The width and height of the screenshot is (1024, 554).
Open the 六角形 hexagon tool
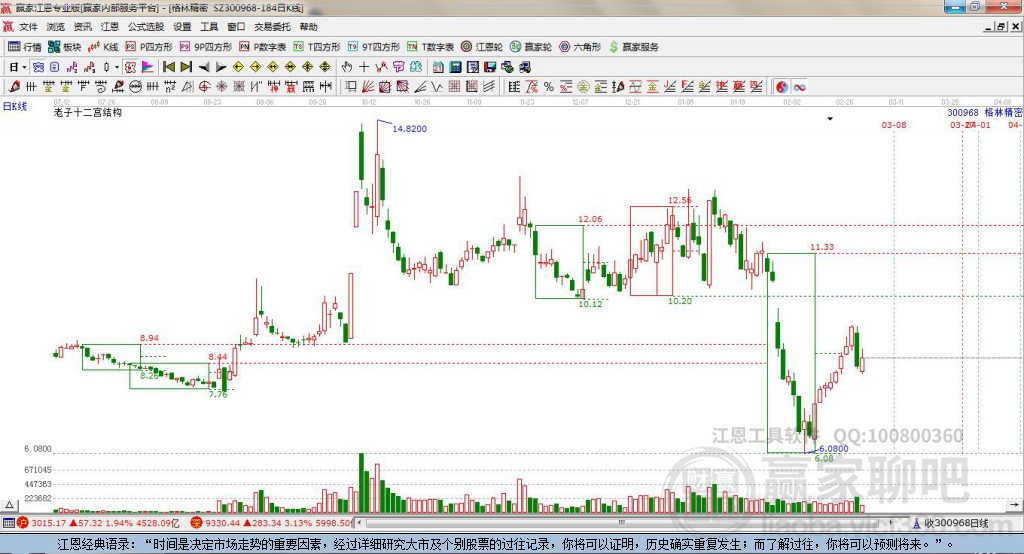tap(580, 46)
